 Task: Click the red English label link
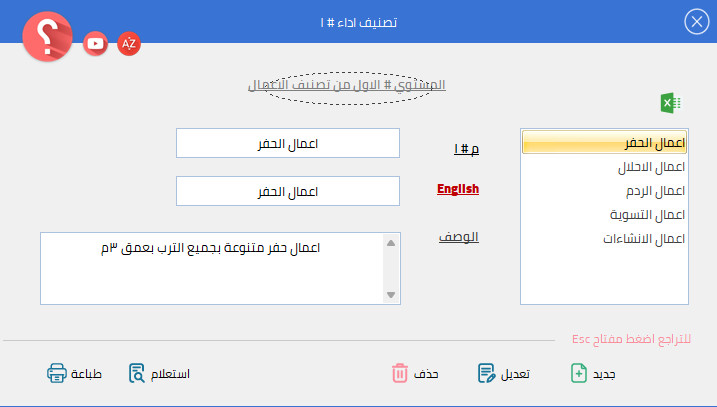458,188
